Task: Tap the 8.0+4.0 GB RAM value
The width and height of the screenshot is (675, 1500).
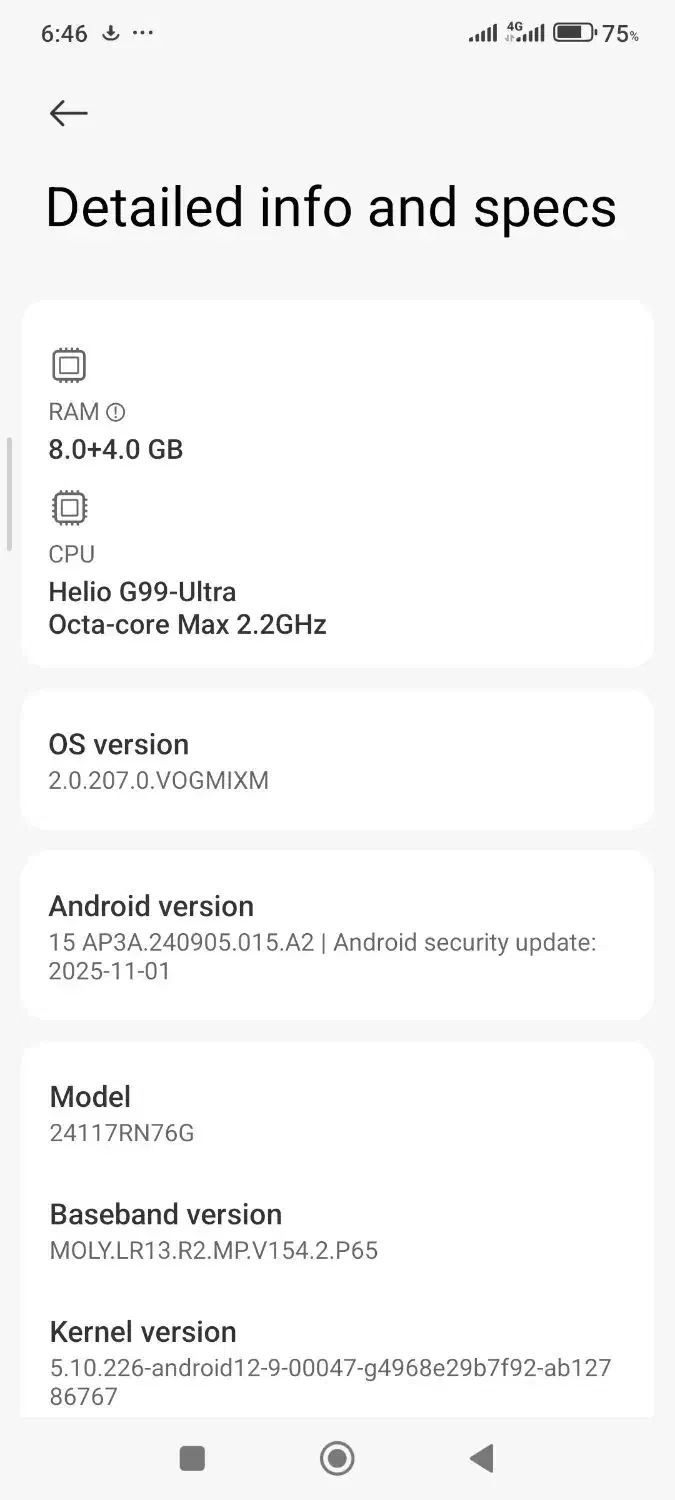Action: [116, 449]
